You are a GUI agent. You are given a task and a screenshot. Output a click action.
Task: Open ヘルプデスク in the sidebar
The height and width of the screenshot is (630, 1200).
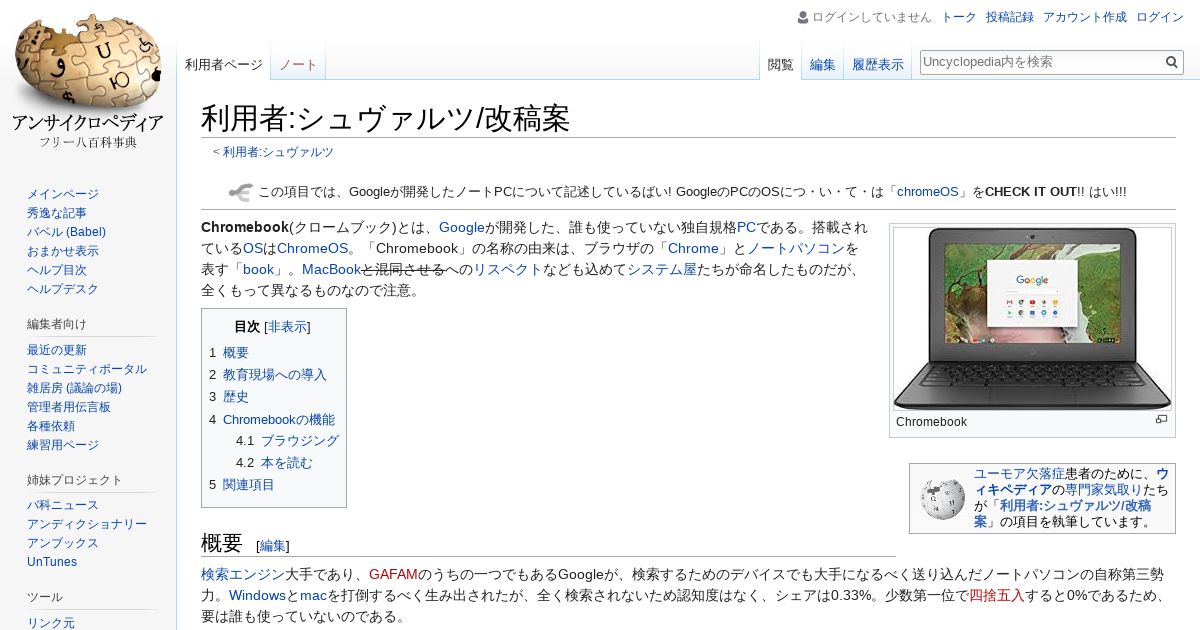pos(63,289)
